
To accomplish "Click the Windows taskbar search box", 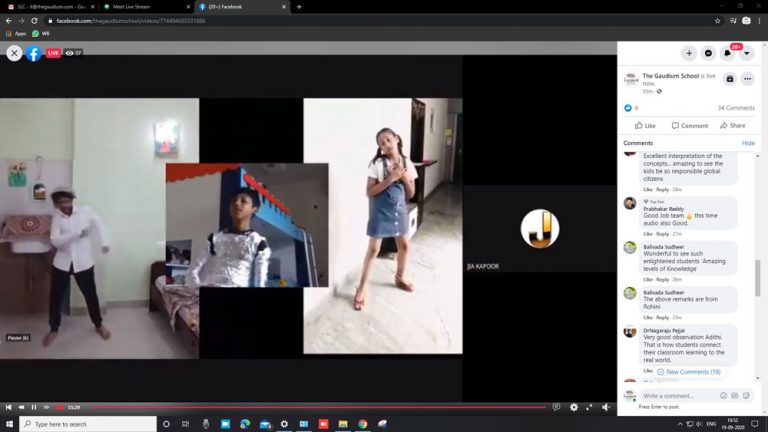I will pyautogui.click(x=88, y=424).
